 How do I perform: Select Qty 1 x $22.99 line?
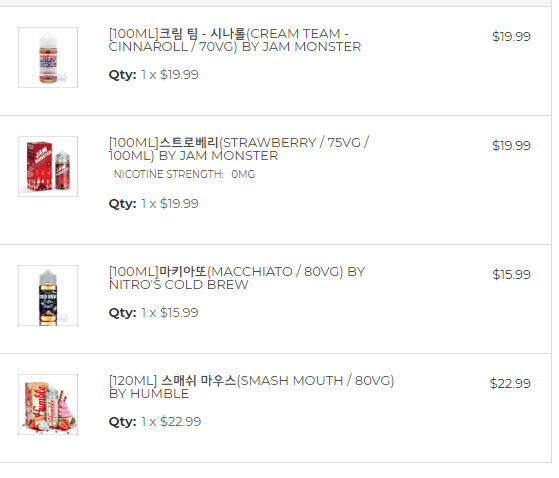coord(155,422)
